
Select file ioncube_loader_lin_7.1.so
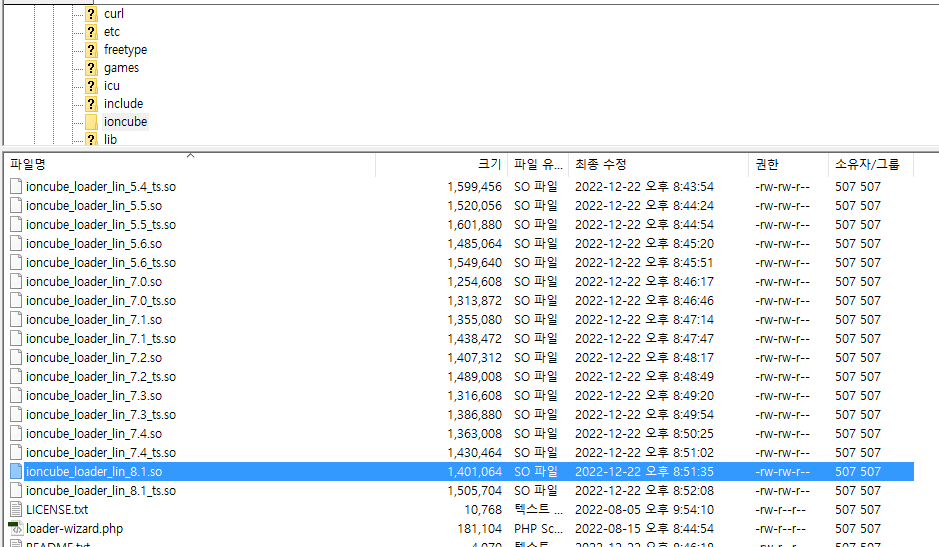(x=94, y=320)
